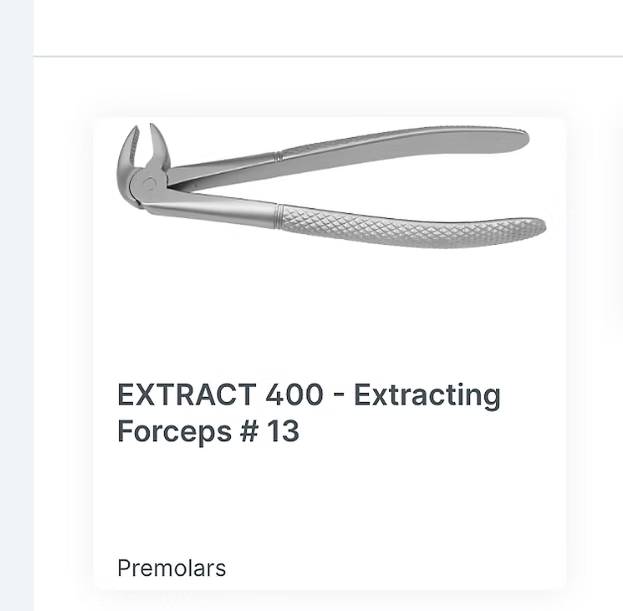Click the extracting forceps product image
623x611 pixels.
pos(330,185)
